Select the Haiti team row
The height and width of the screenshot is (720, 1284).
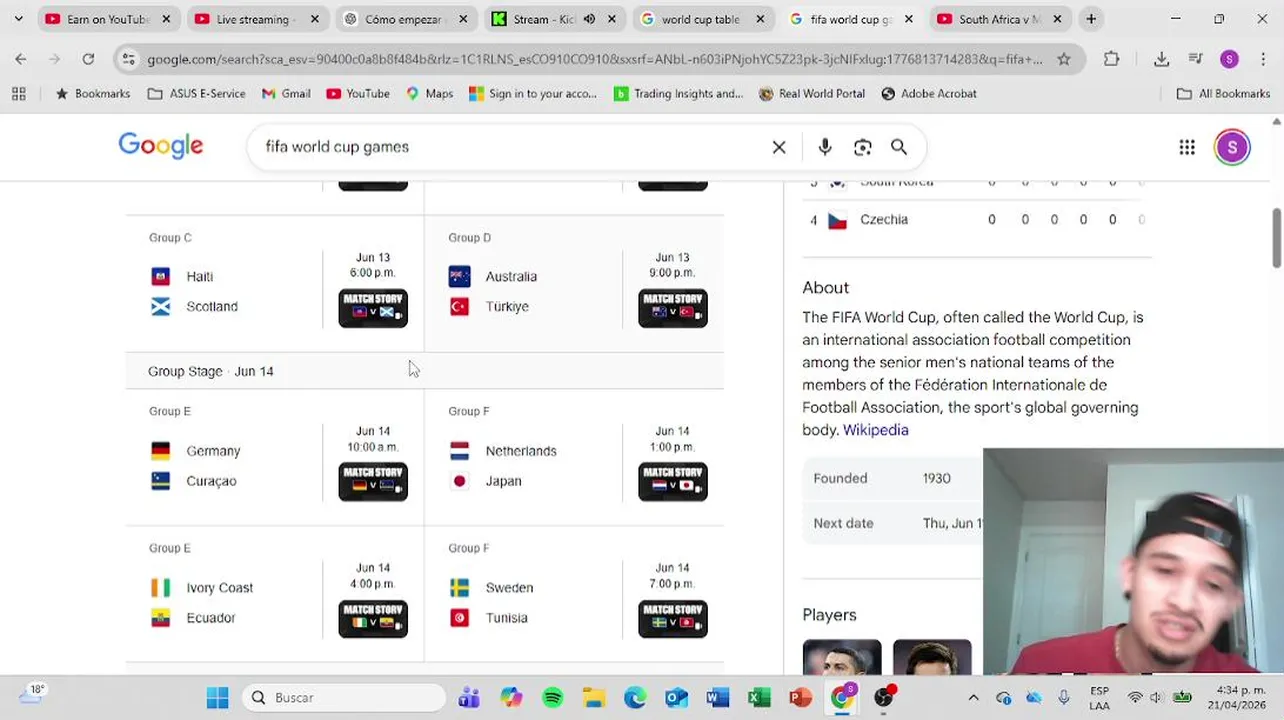[x=235, y=277]
